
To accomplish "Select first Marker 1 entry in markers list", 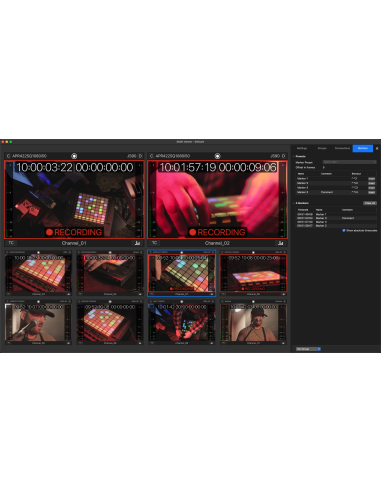I will pos(336,214).
